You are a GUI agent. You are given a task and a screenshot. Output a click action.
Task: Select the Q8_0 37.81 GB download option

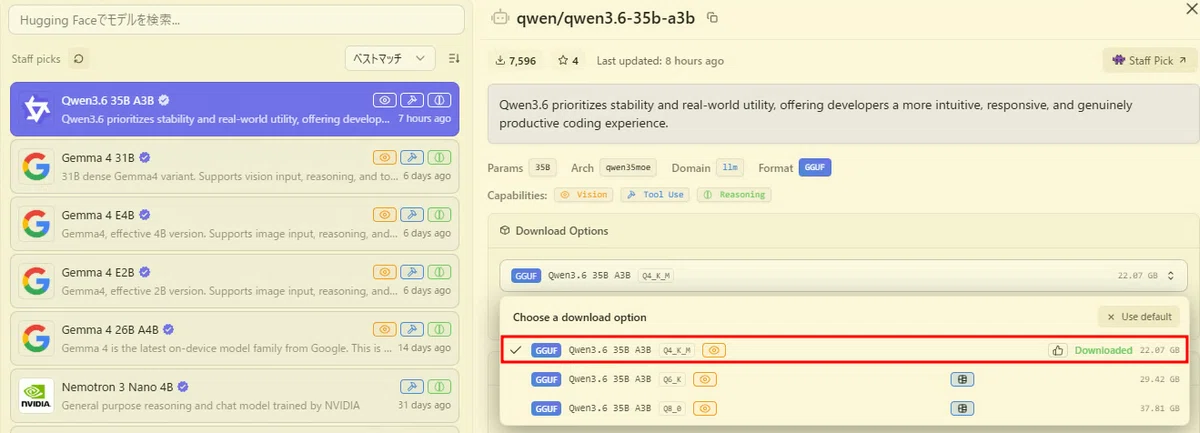[843, 408]
